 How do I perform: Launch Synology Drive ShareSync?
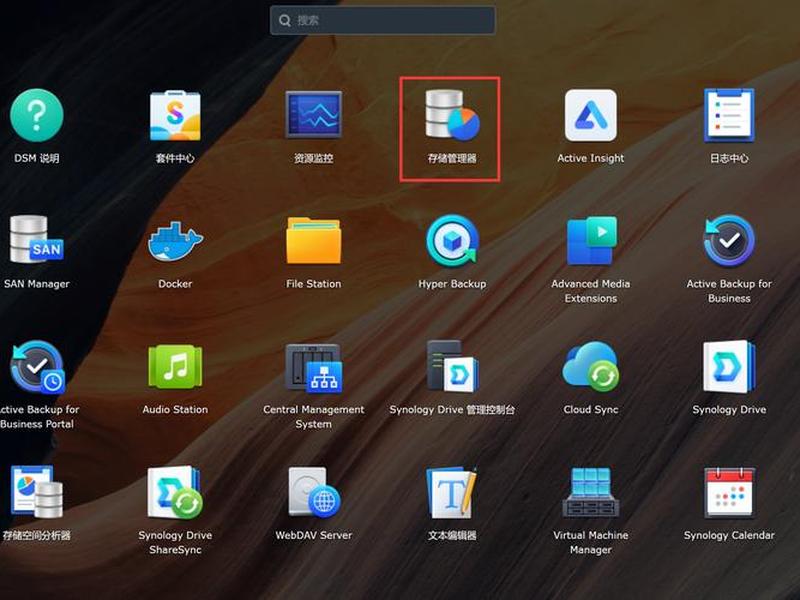(x=175, y=491)
